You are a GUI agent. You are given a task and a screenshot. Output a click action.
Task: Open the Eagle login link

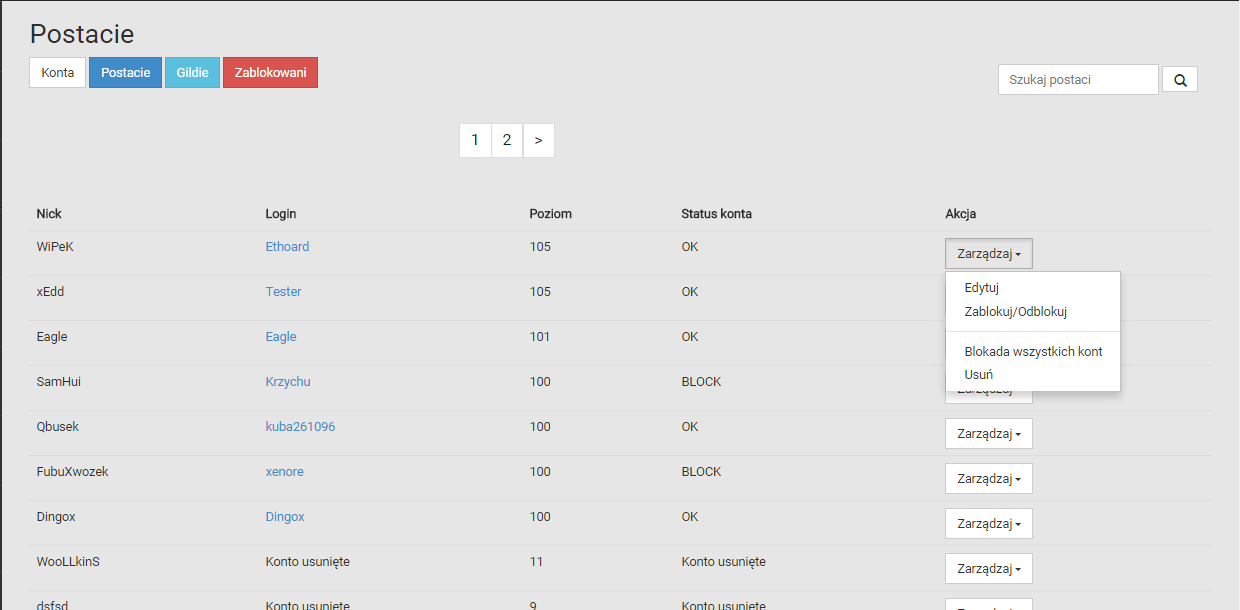281,337
